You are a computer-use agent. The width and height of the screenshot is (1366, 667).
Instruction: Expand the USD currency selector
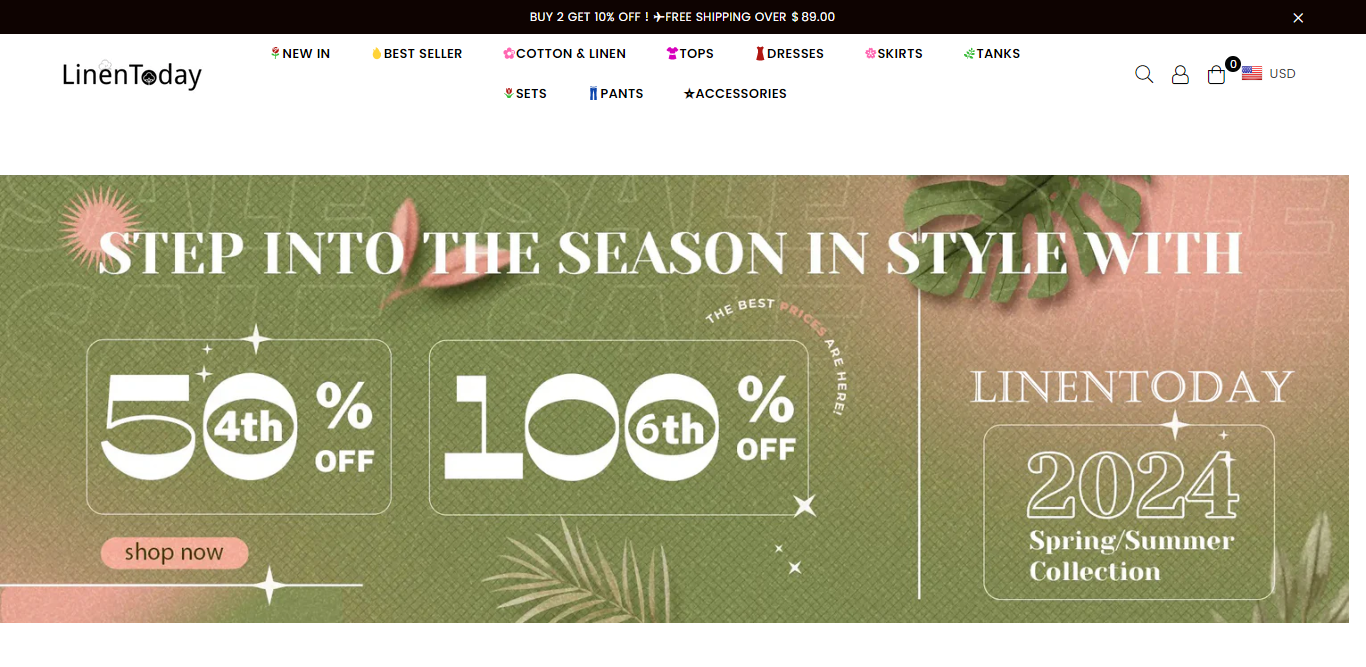[1282, 74]
